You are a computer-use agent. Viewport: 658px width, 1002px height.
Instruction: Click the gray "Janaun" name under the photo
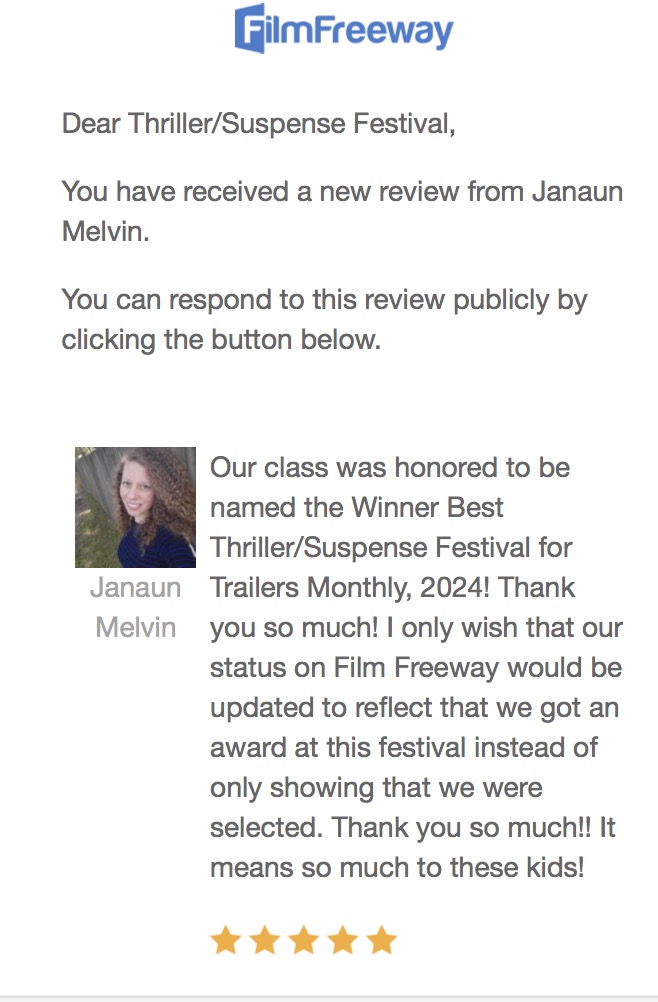coord(135,587)
